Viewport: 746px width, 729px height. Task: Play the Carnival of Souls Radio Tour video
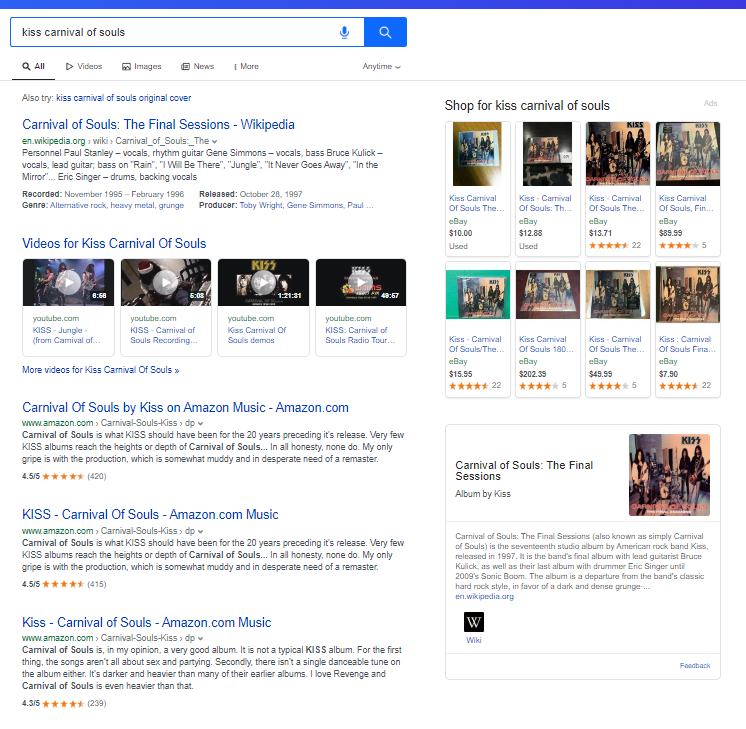pos(361,283)
